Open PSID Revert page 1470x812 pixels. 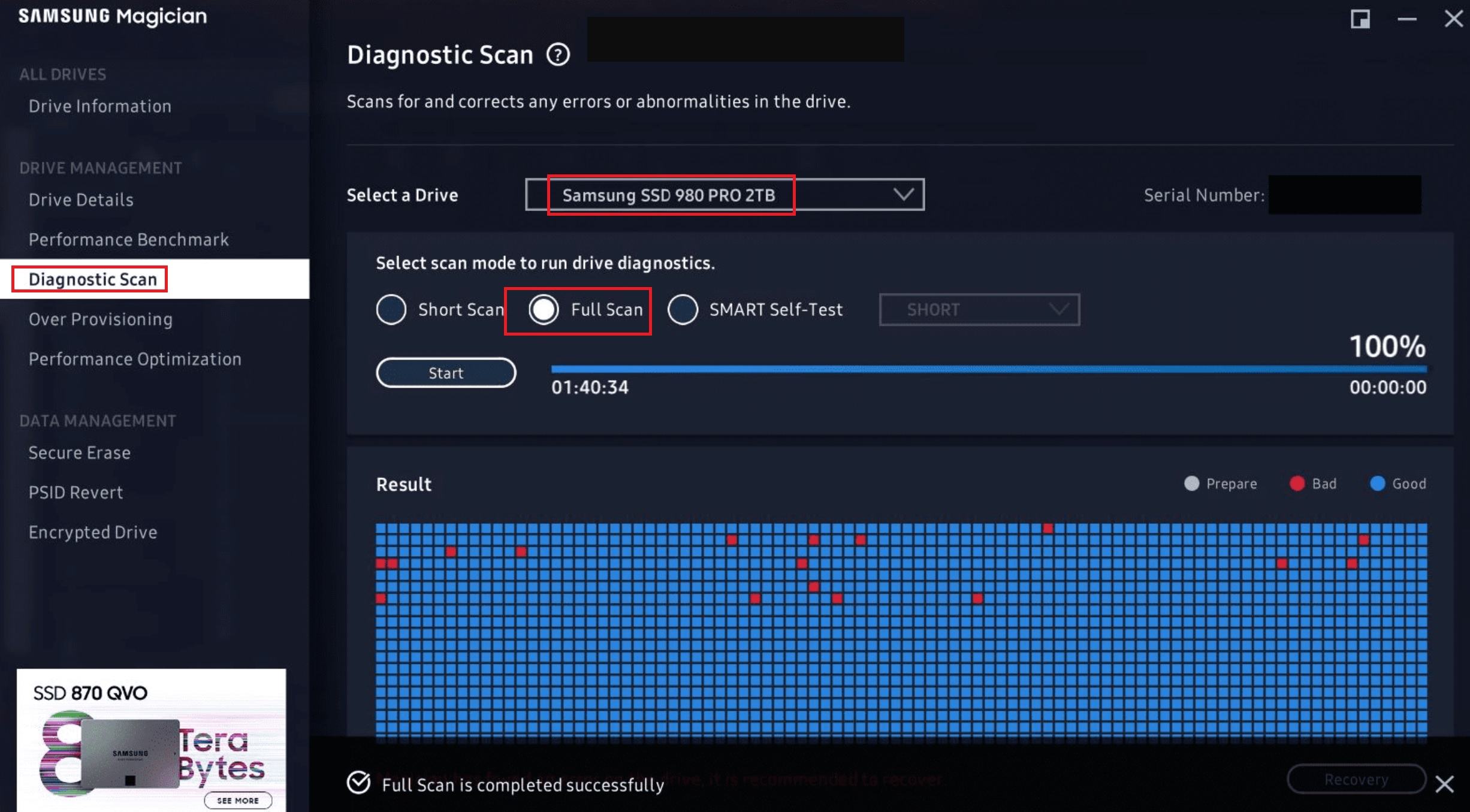[x=76, y=493]
